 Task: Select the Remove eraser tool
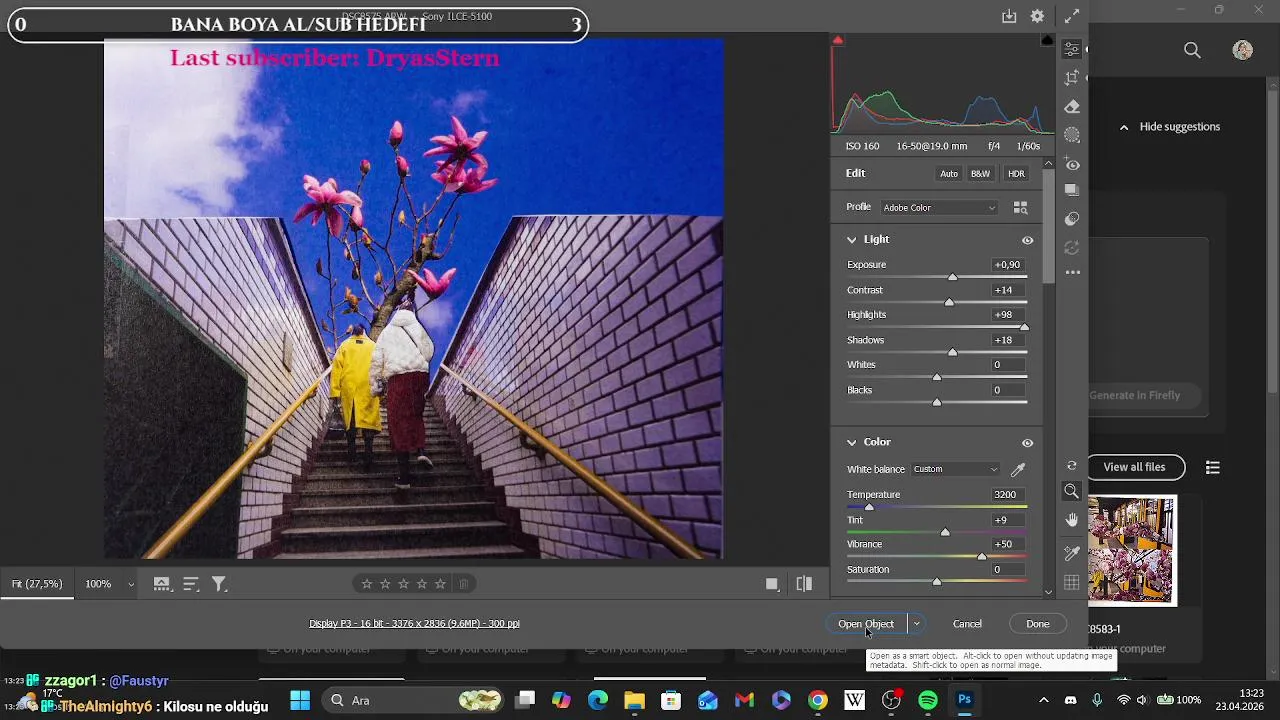click(x=1072, y=107)
